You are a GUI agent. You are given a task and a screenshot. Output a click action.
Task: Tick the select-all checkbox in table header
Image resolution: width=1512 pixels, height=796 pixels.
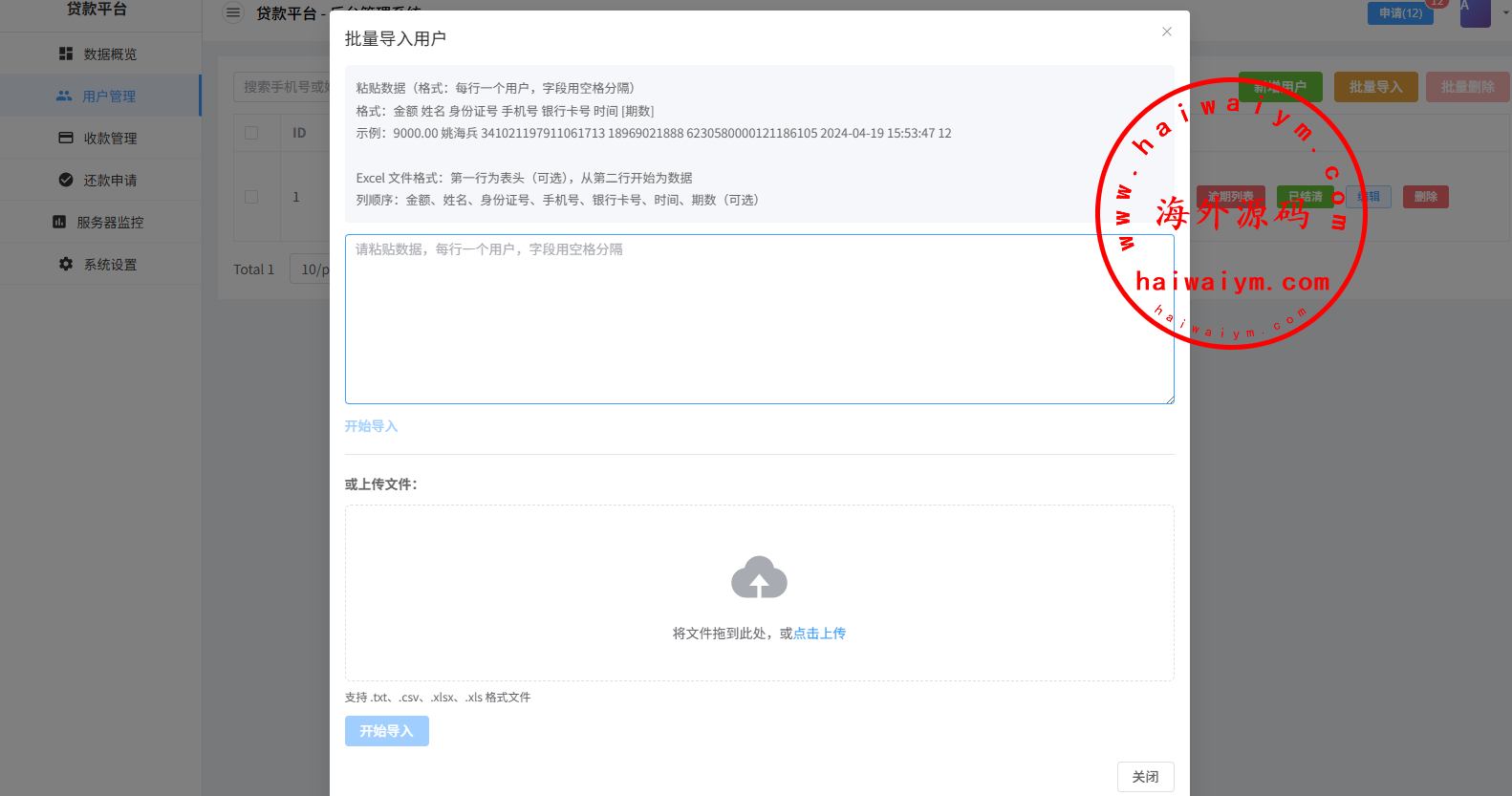pos(251,133)
